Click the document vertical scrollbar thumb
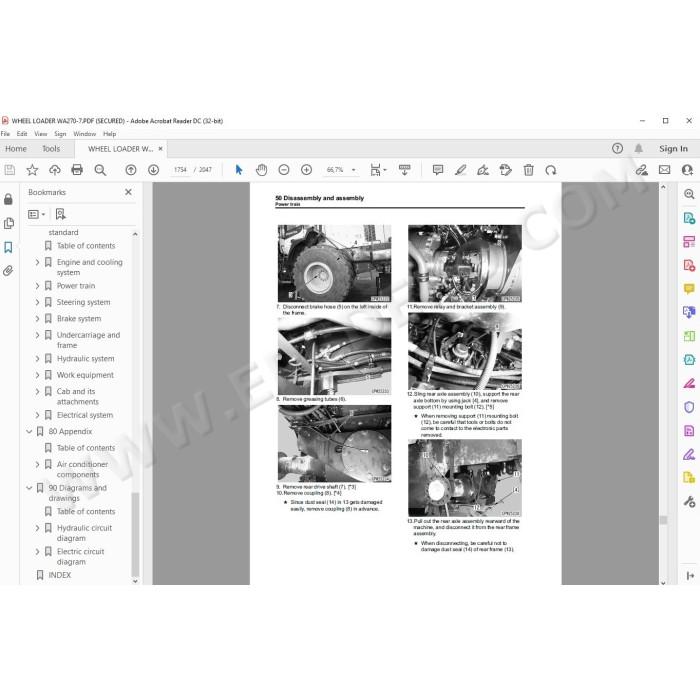The height and width of the screenshot is (700, 700). pyautogui.click(x=663, y=520)
